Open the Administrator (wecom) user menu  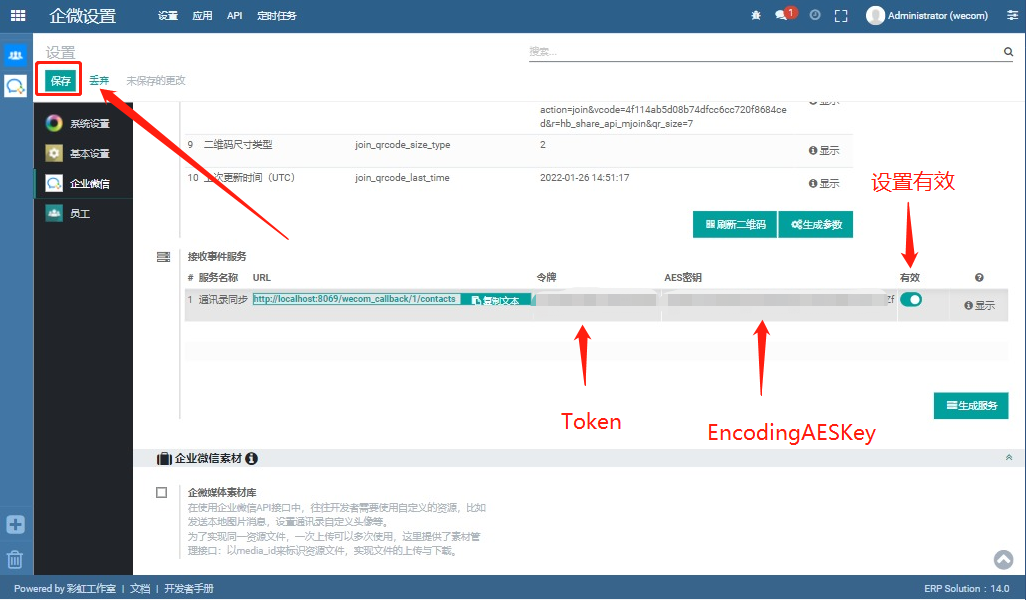927,16
